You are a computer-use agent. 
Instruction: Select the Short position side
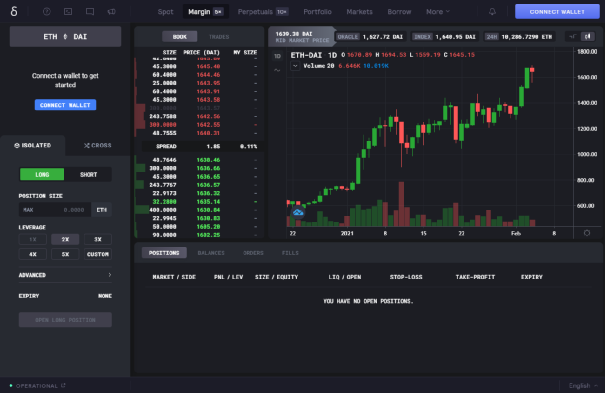(88, 174)
